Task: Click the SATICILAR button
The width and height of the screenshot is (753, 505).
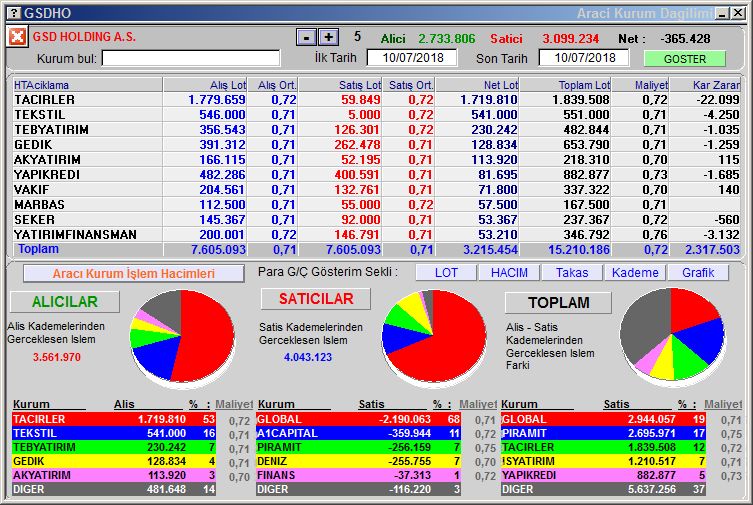Action: (316, 299)
